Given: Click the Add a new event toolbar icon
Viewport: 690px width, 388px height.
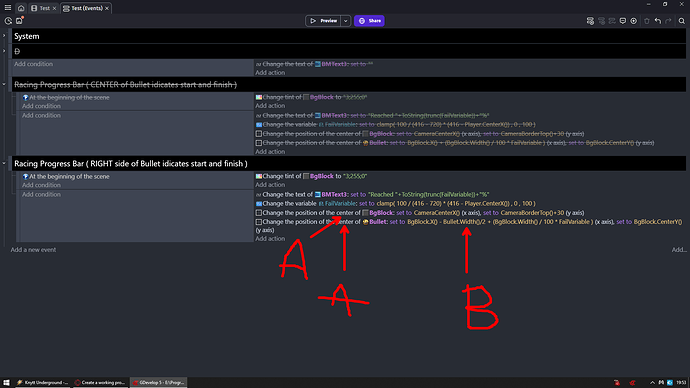Looking at the screenshot, I should [590, 21].
